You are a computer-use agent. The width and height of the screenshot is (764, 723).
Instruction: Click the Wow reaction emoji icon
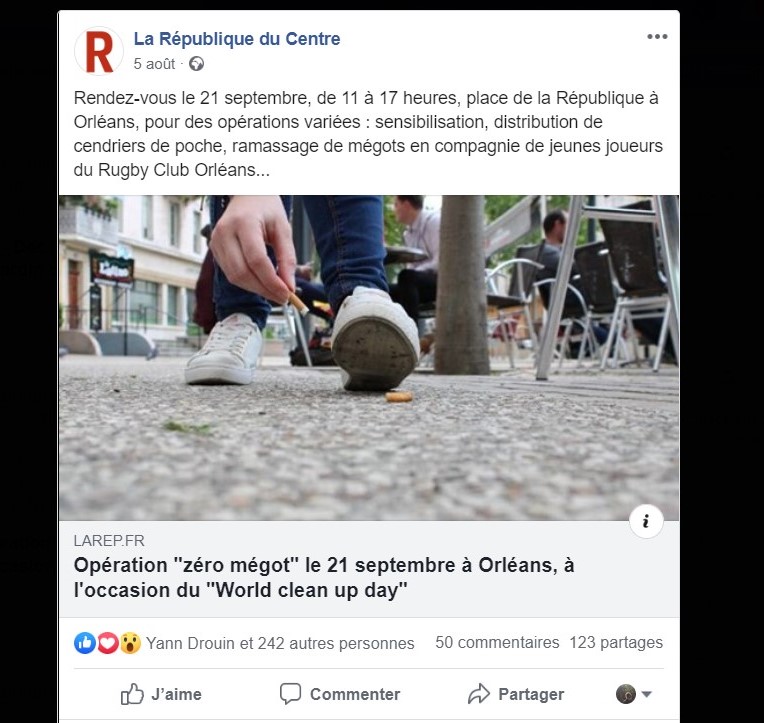(130, 643)
